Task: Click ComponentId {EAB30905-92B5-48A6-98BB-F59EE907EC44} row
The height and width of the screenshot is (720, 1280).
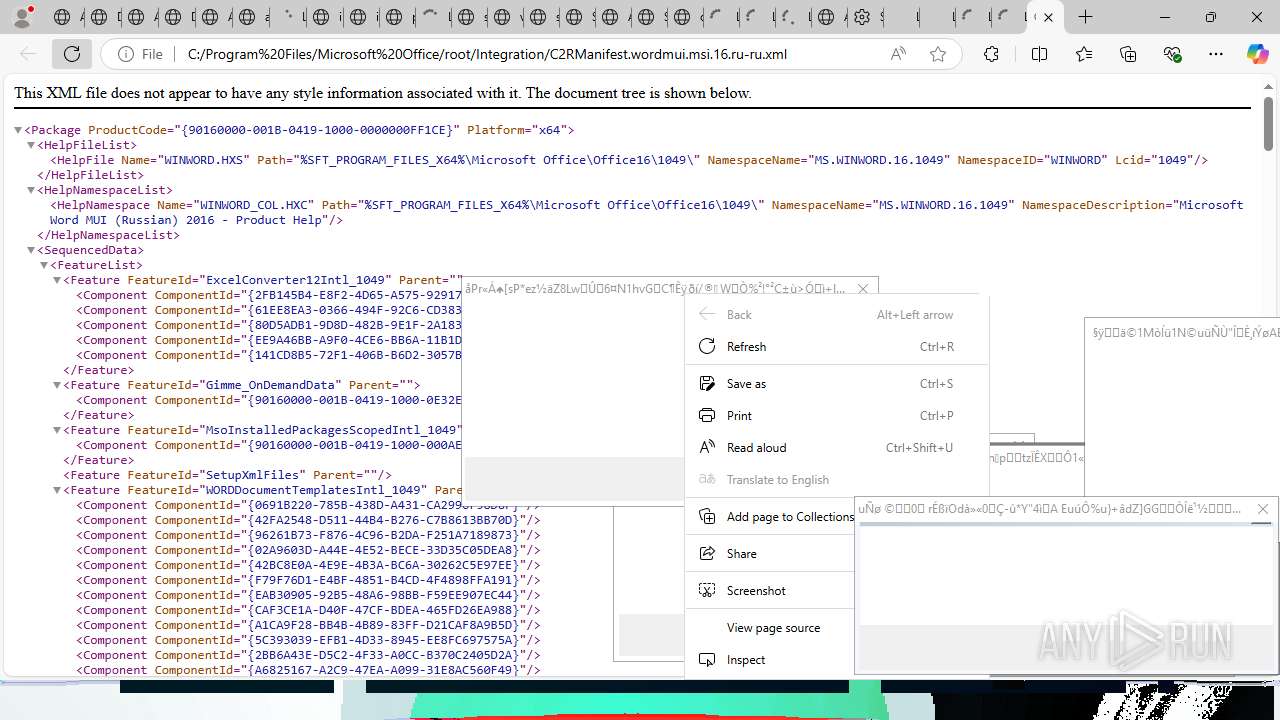Action: [308, 595]
